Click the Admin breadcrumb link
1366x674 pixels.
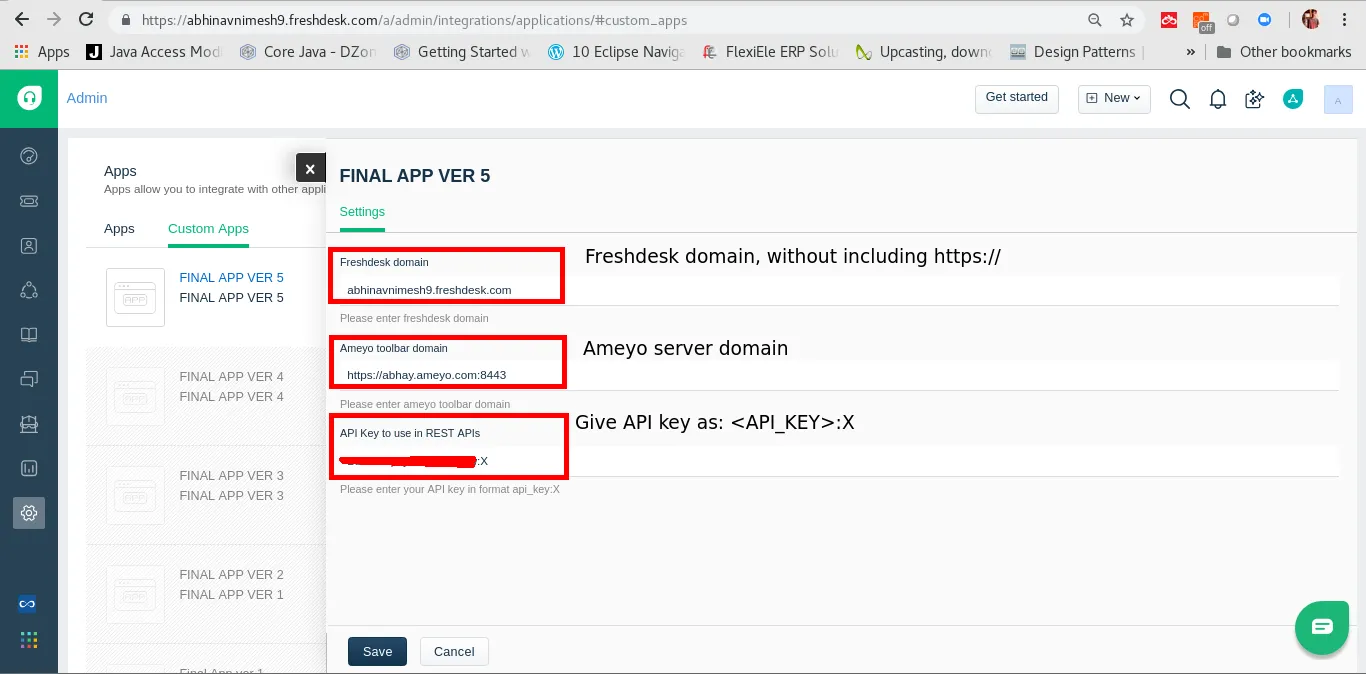click(87, 98)
